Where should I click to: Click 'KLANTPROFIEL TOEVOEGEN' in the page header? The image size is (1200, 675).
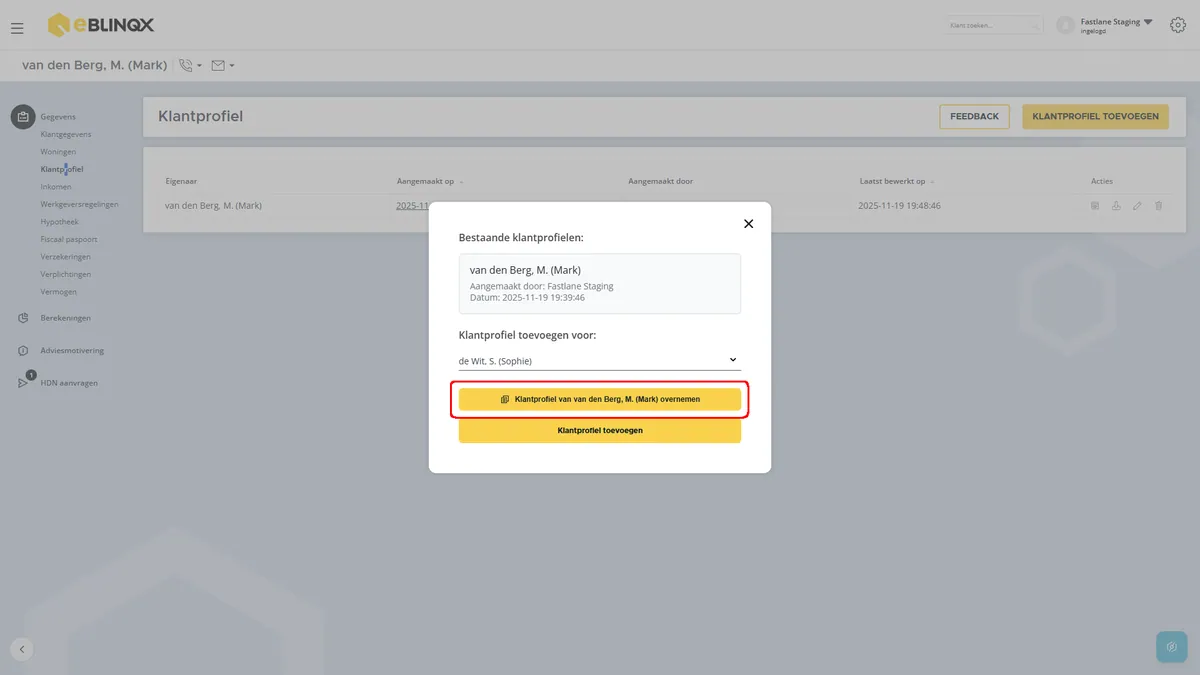tap(1095, 117)
